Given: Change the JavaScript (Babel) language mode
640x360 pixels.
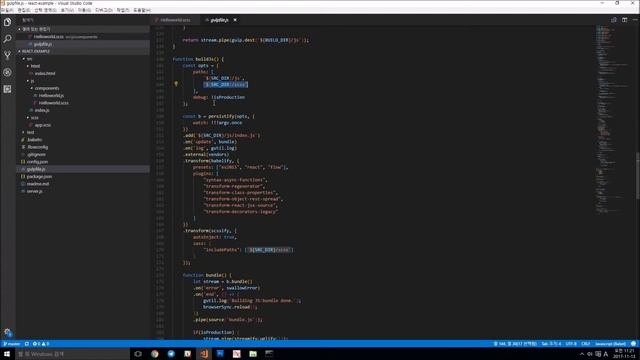Looking at the screenshot, I should (610, 344).
